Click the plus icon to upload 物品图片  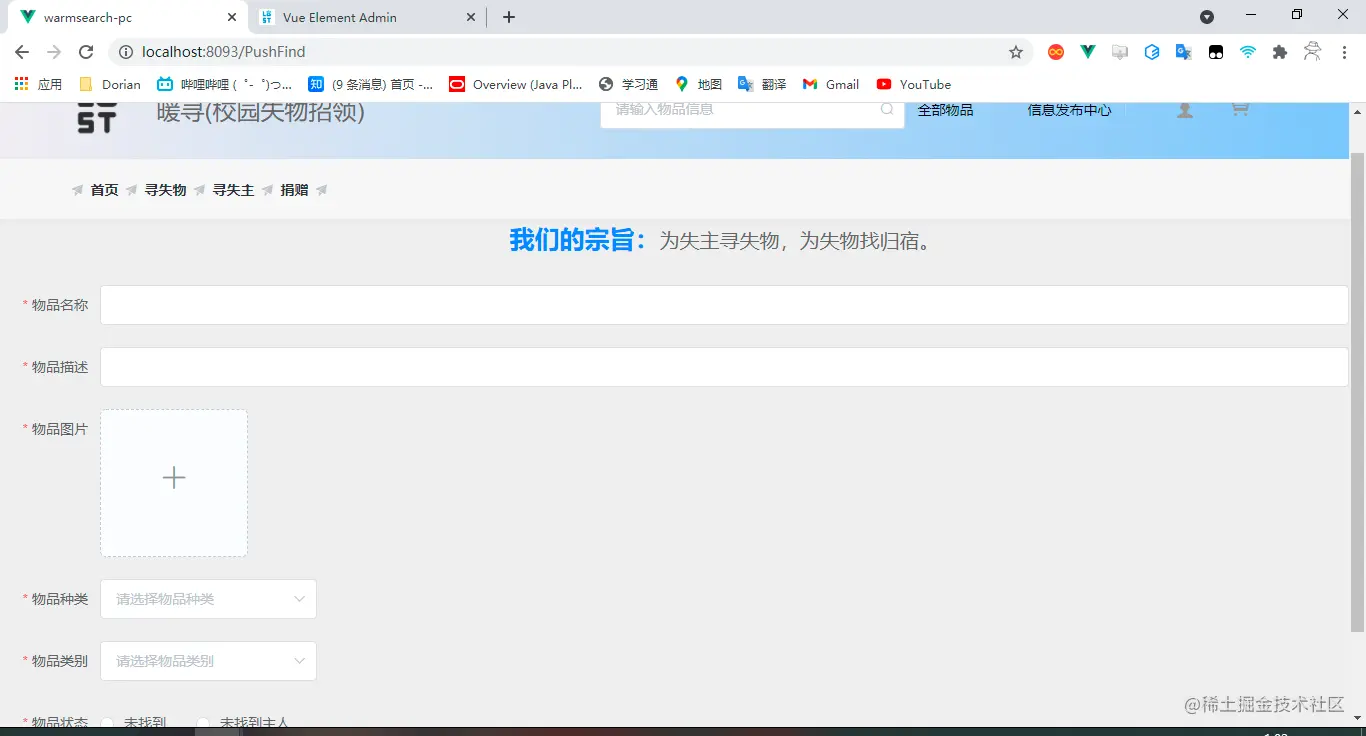click(x=174, y=478)
